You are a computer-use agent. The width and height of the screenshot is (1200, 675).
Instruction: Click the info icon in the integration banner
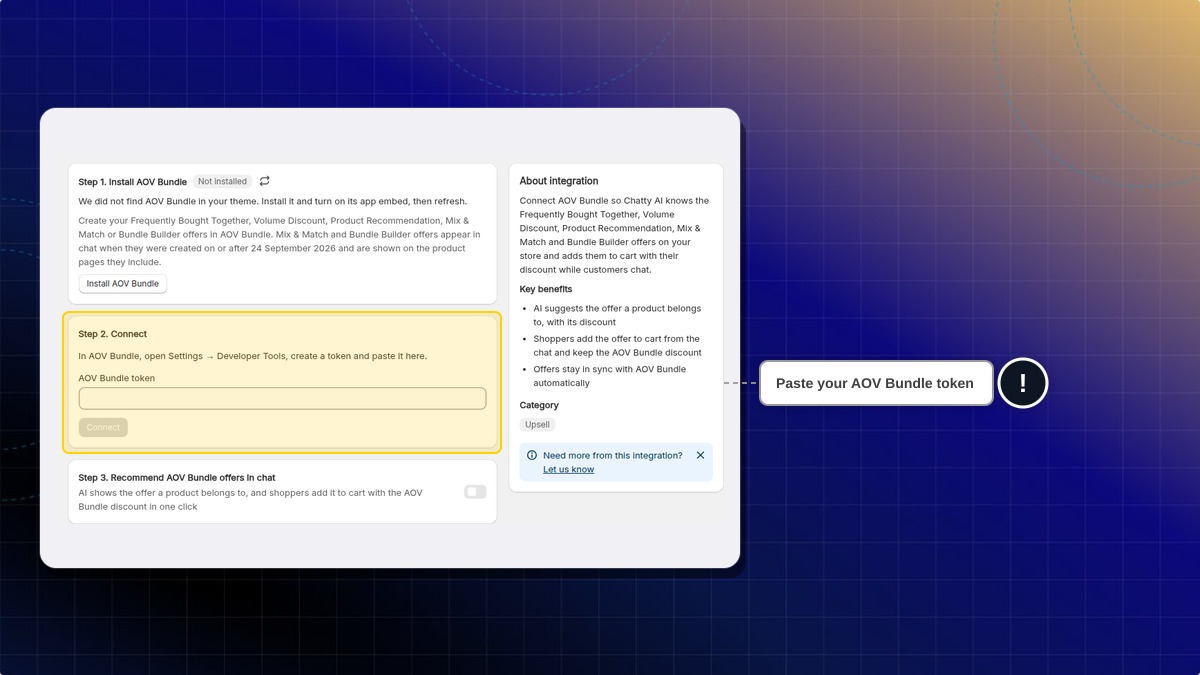[x=532, y=455]
